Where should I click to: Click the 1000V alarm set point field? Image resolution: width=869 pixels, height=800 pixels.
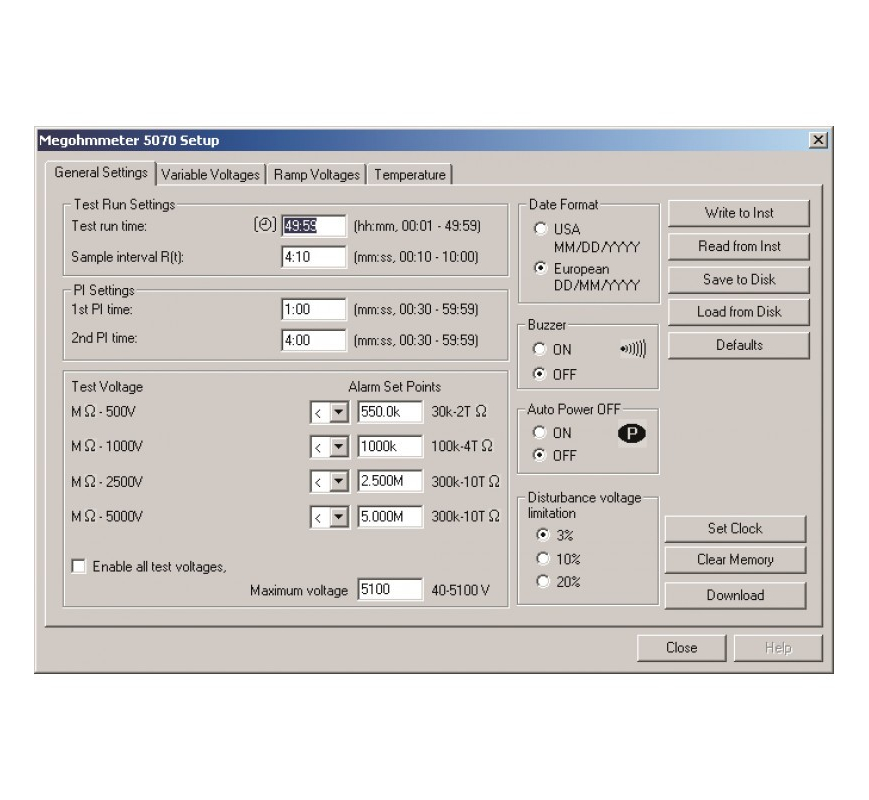point(390,446)
